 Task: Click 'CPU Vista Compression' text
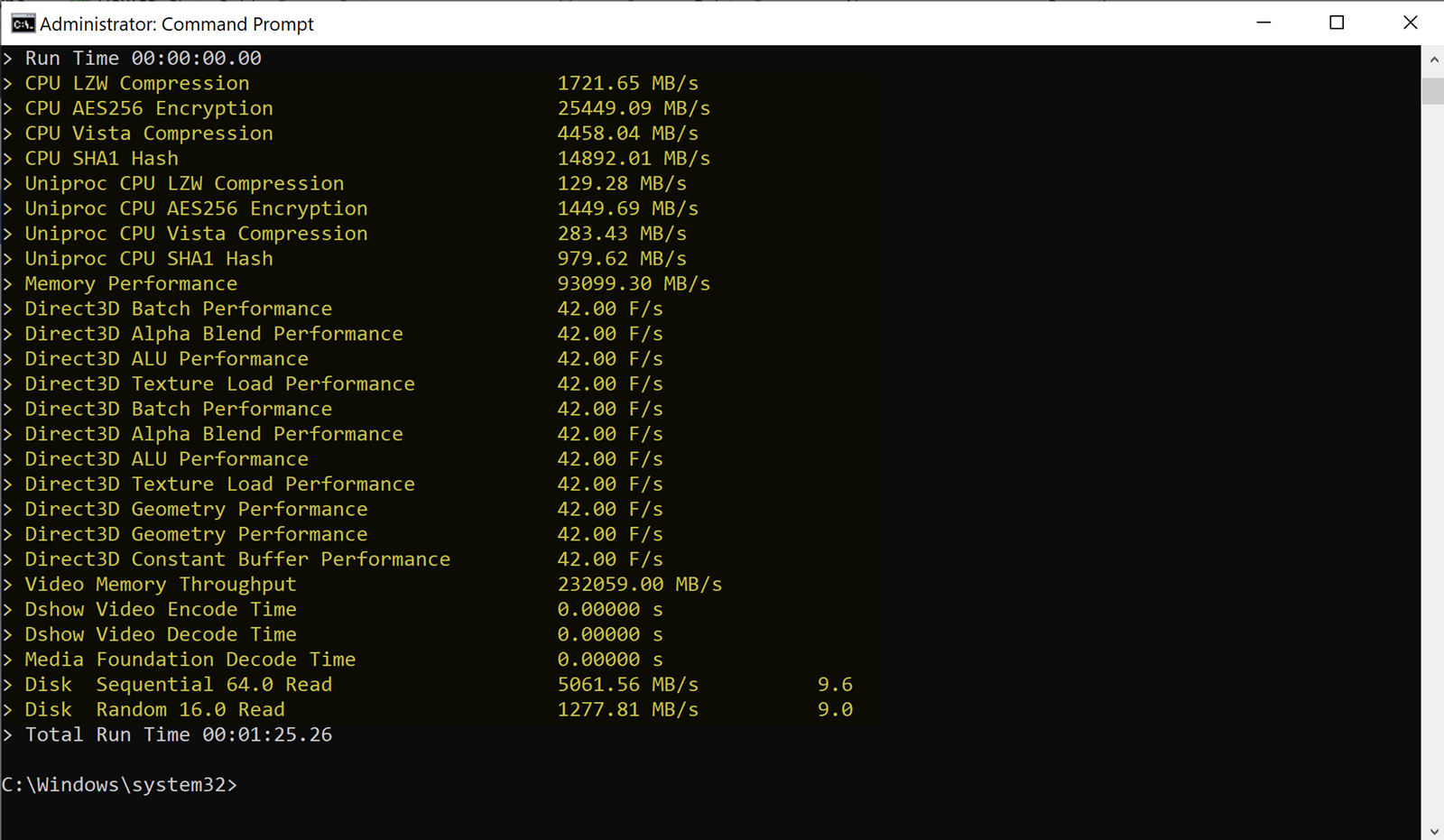[x=149, y=134]
